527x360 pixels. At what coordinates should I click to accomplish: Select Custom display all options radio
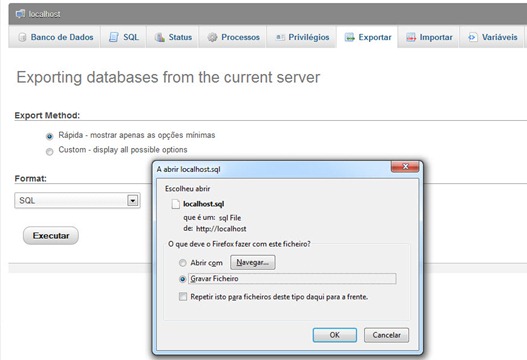49,152
